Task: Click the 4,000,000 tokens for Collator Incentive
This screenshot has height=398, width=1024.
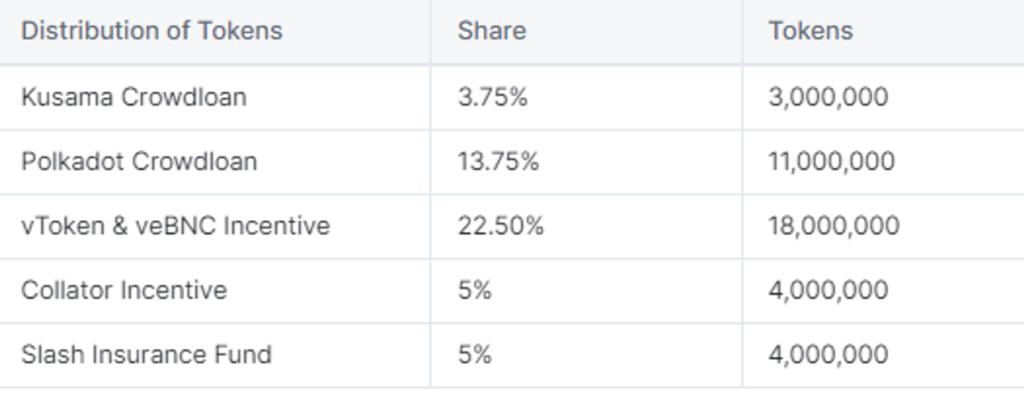Action: pyautogui.click(x=828, y=290)
